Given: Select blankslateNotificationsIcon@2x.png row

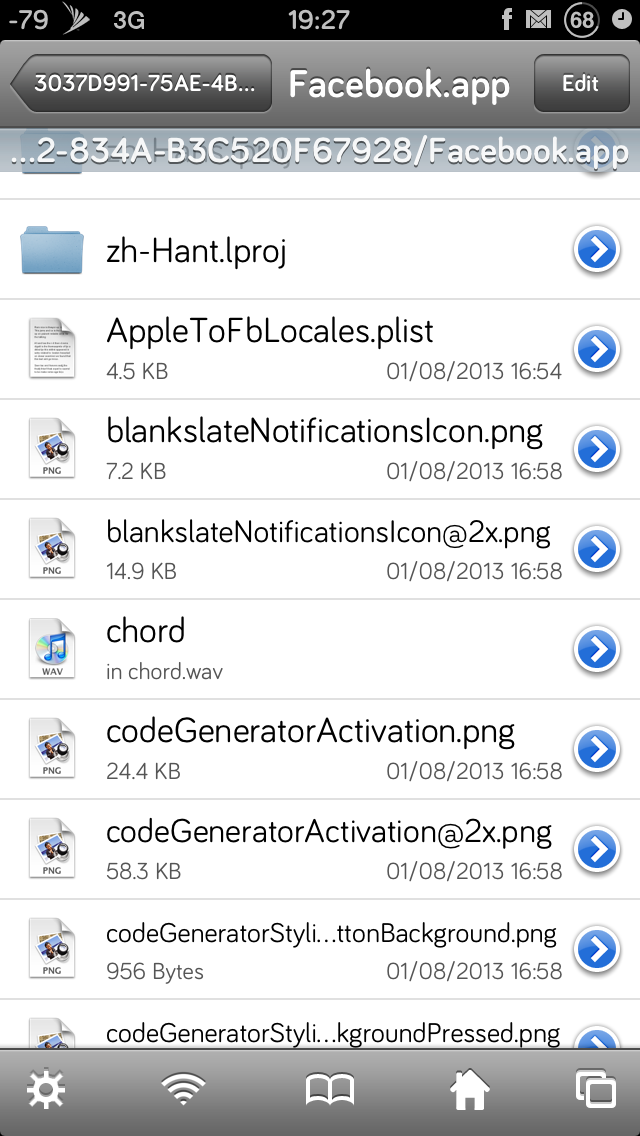Looking at the screenshot, I should (320, 549).
